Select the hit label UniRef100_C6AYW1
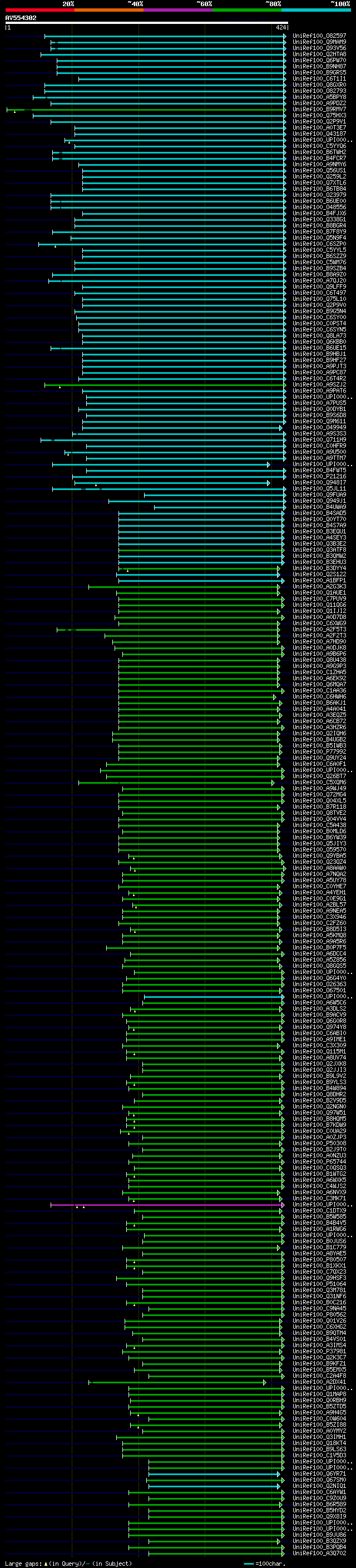This screenshot has width=356, height=1568. [319, 1492]
